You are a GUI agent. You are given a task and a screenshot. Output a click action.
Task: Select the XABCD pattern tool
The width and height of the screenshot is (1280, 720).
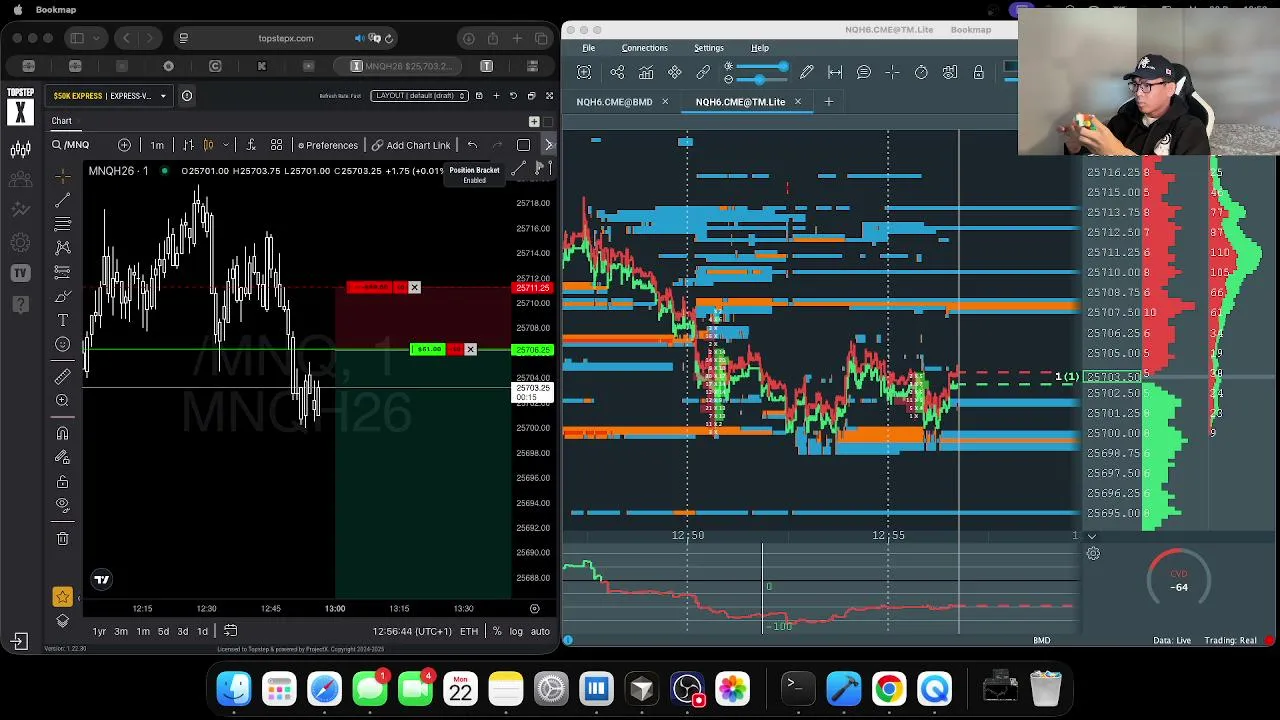62,247
